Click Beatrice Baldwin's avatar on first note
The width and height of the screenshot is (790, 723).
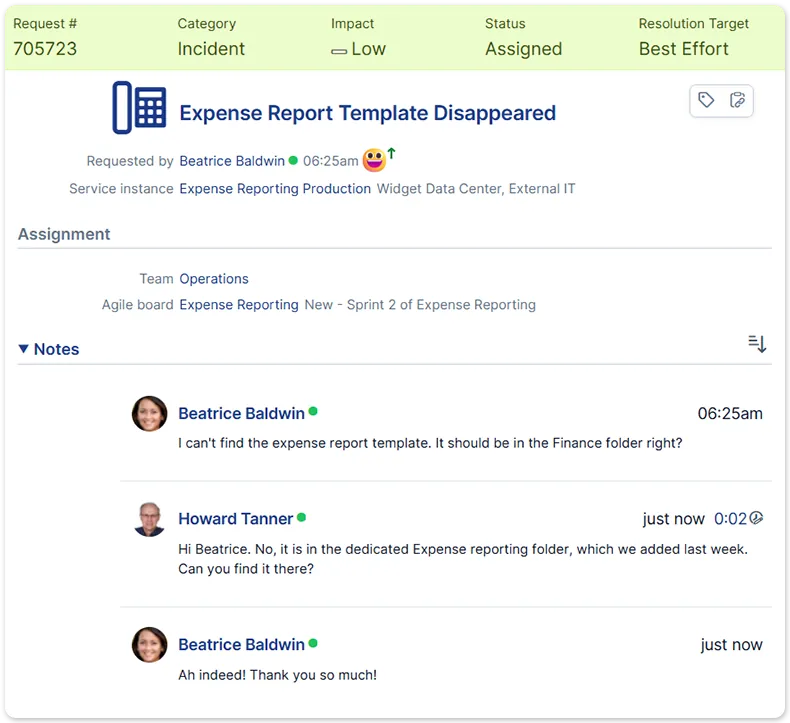[150, 414]
